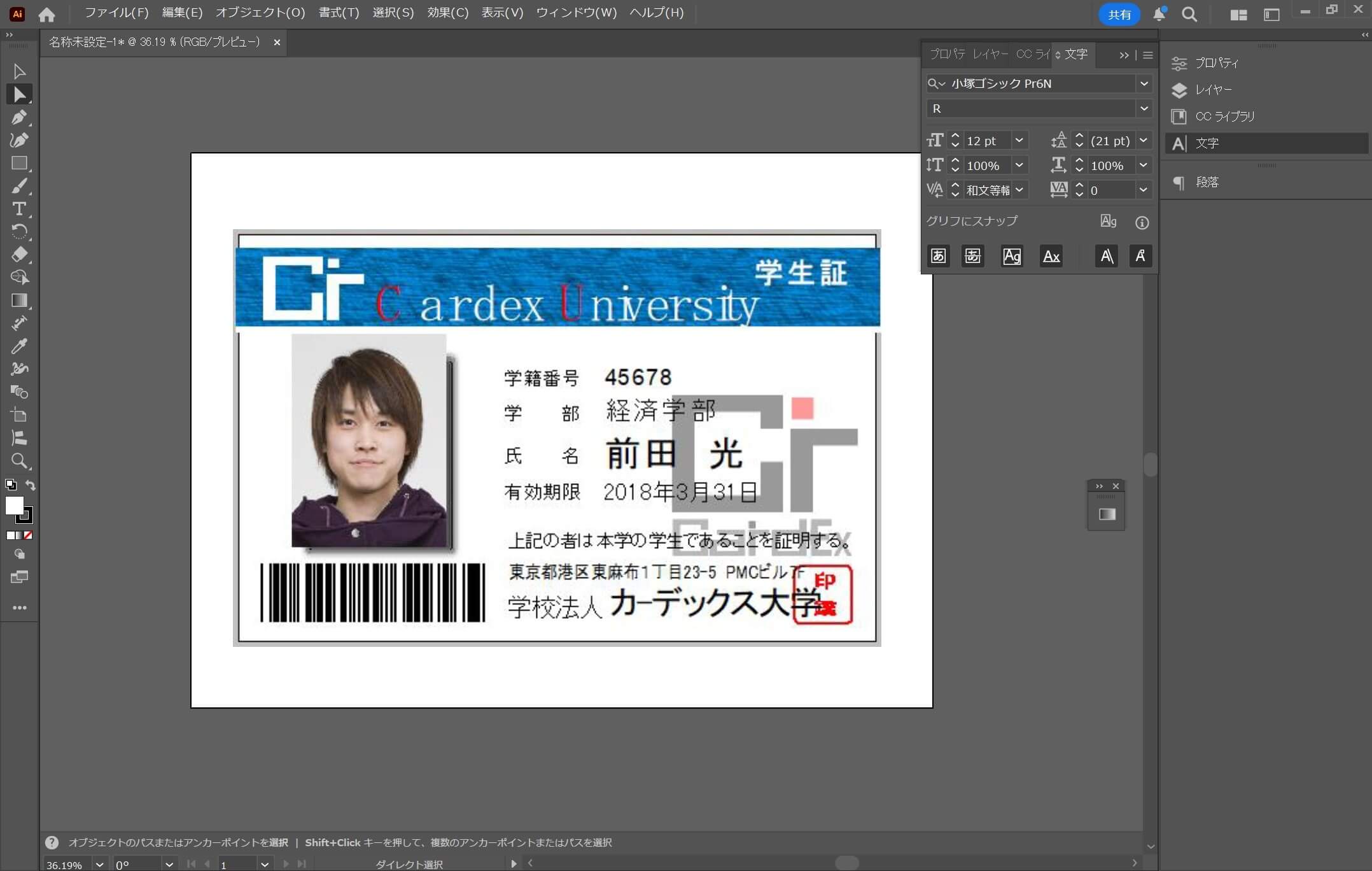Pick the Paintbrush tool
The width and height of the screenshot is (1372, 871).
[x=19, y=186]
